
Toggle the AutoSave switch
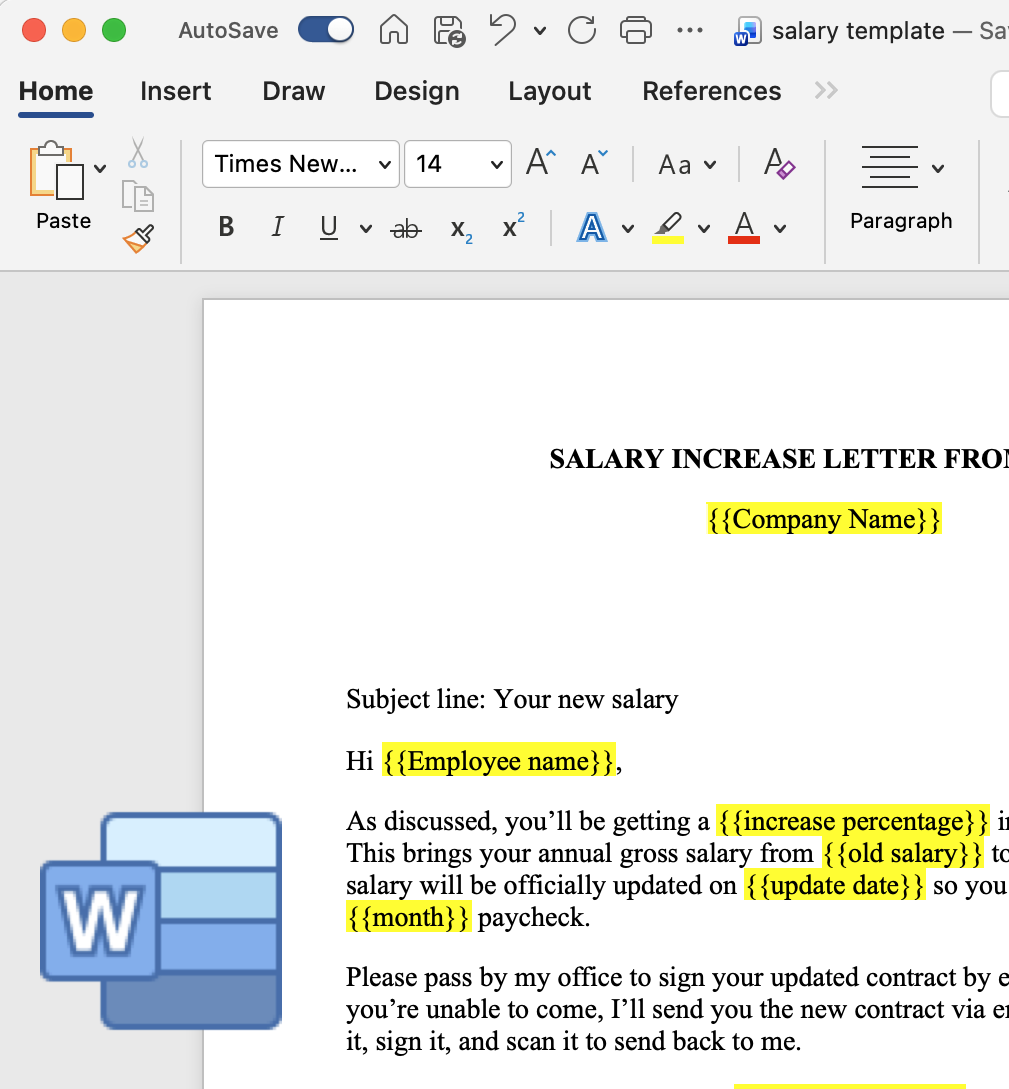327,30
